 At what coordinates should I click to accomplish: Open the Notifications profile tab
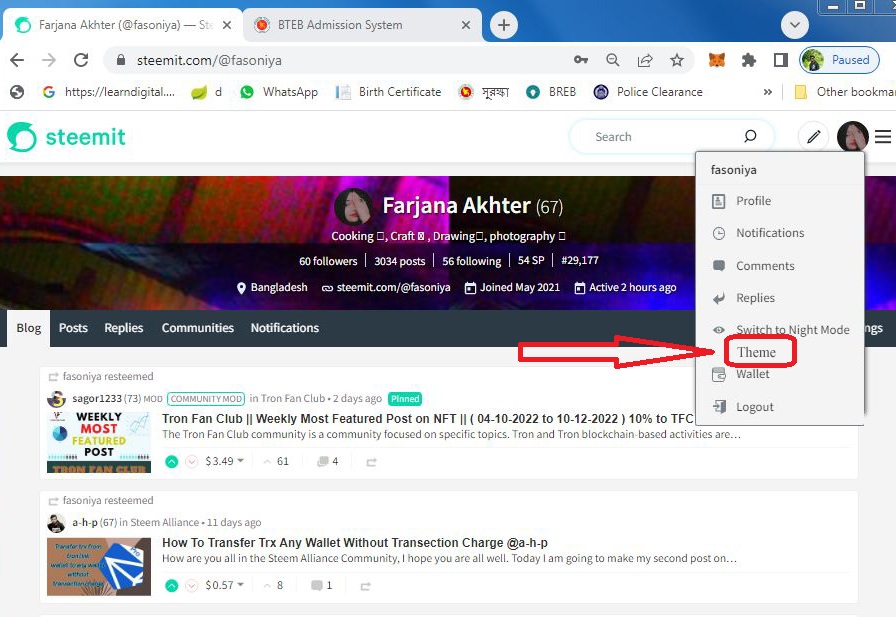[x=285, y=328]
